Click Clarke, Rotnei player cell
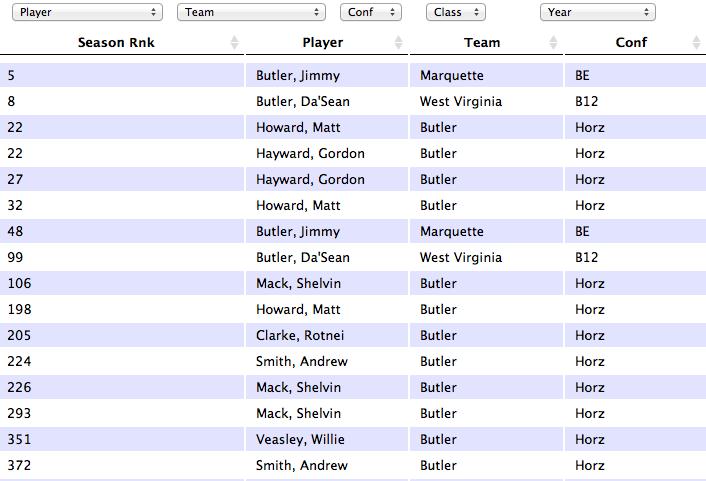Image resolution: width=706 pixels, height=481 pixels. pyautogui.click(x=299, y=335)
